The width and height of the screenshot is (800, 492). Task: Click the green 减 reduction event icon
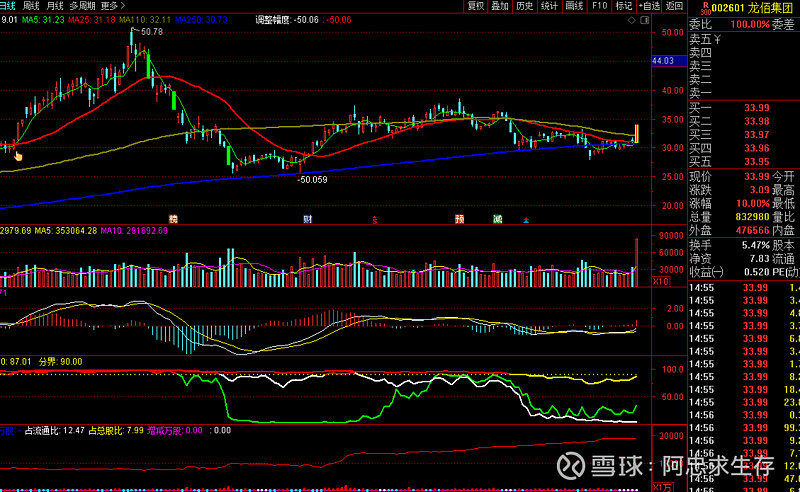(x=497, y=219)
